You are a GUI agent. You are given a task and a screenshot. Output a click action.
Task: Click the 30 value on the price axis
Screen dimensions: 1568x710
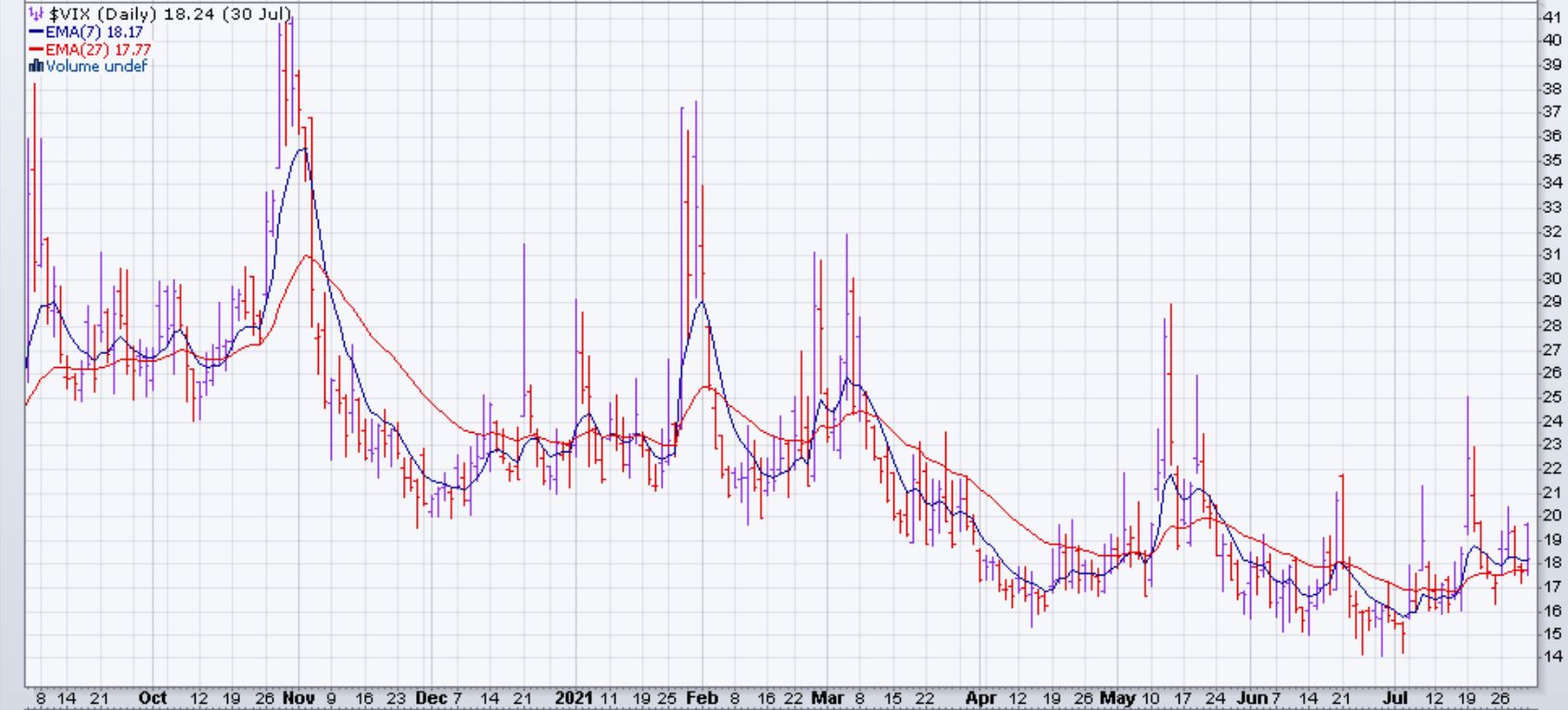point(1550,278)
